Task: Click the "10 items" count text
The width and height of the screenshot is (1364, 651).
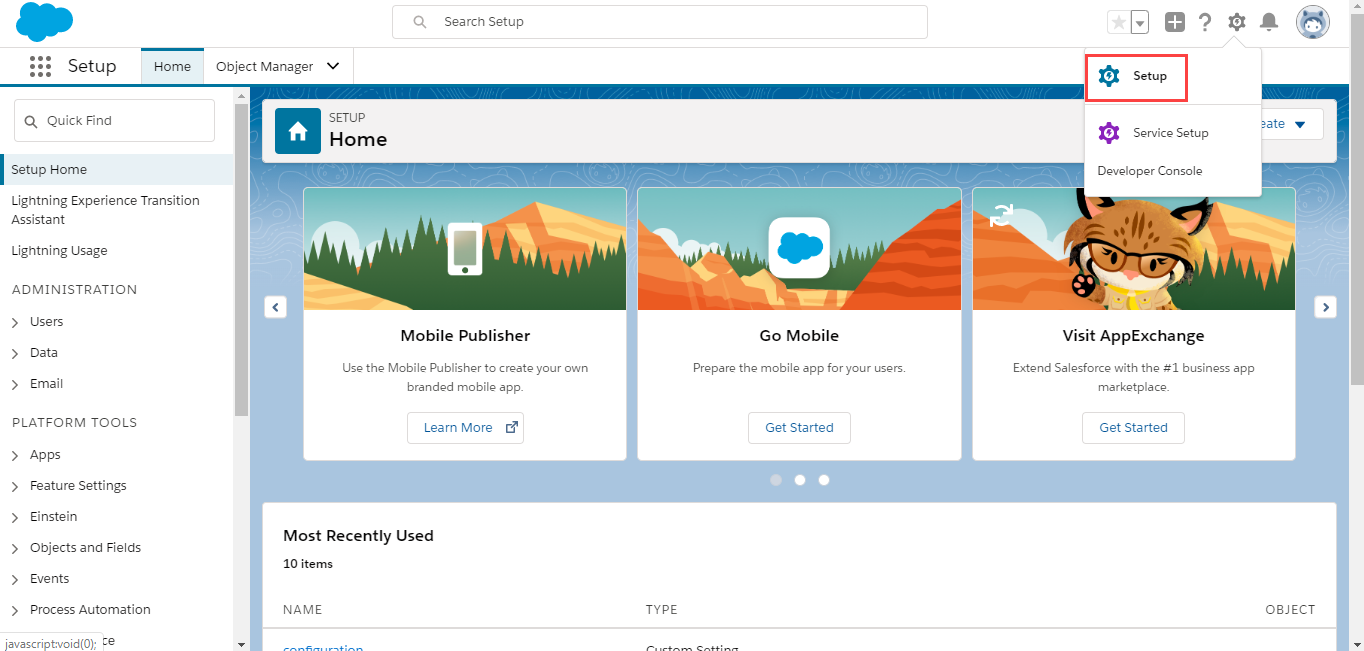Action: (308, 564)
